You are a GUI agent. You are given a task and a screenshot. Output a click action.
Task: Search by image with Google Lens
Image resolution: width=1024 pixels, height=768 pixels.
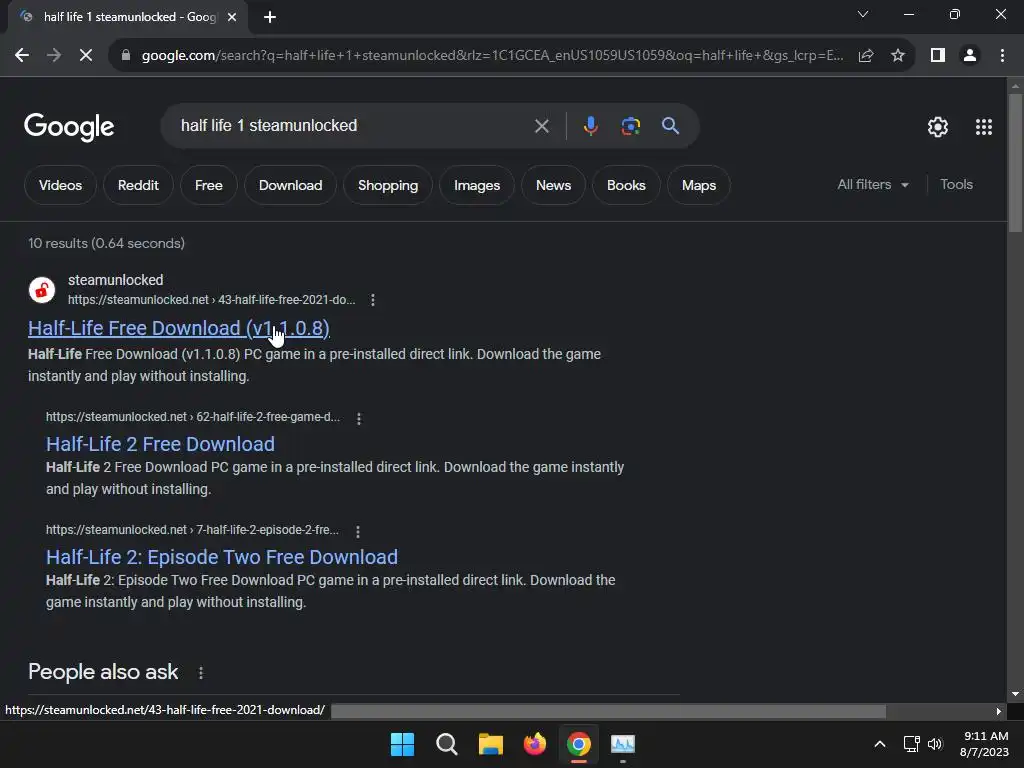click(x=630, y=125)
